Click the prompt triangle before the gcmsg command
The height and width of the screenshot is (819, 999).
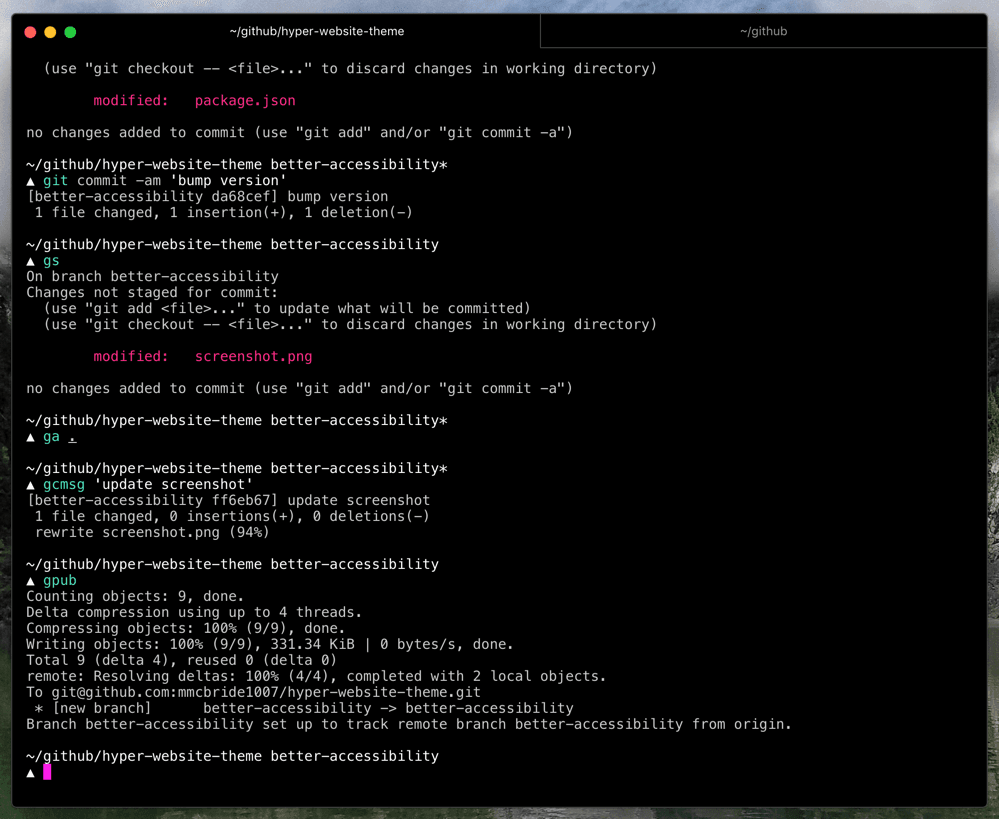[x=31, y=485]
